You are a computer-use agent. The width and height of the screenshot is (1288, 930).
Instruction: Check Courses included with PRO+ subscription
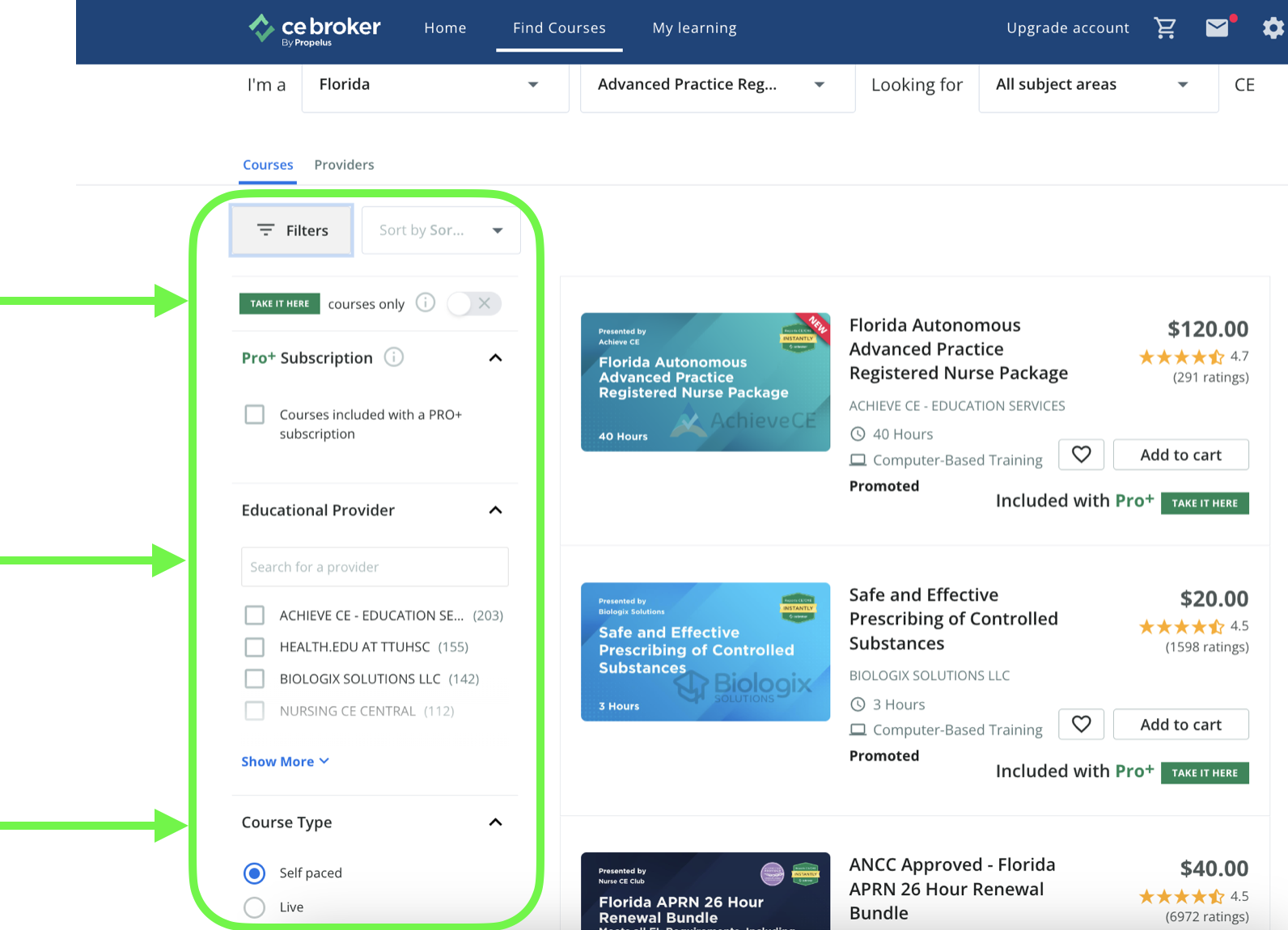pyautogui.click(x=255, y=415)
